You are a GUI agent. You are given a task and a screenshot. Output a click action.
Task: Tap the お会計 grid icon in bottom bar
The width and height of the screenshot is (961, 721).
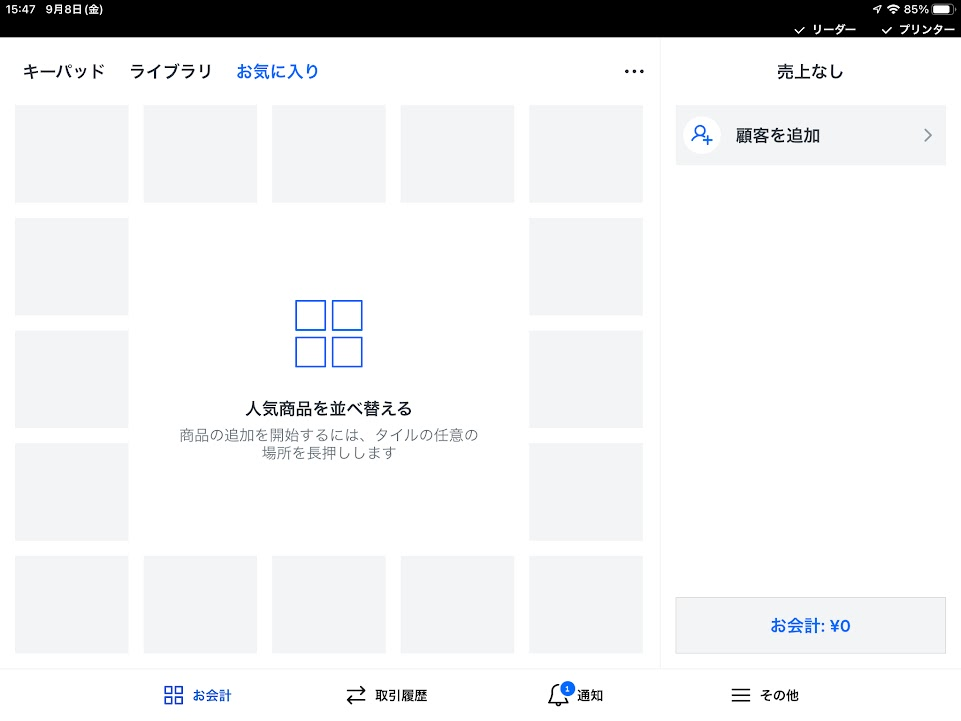click(174, 695)
